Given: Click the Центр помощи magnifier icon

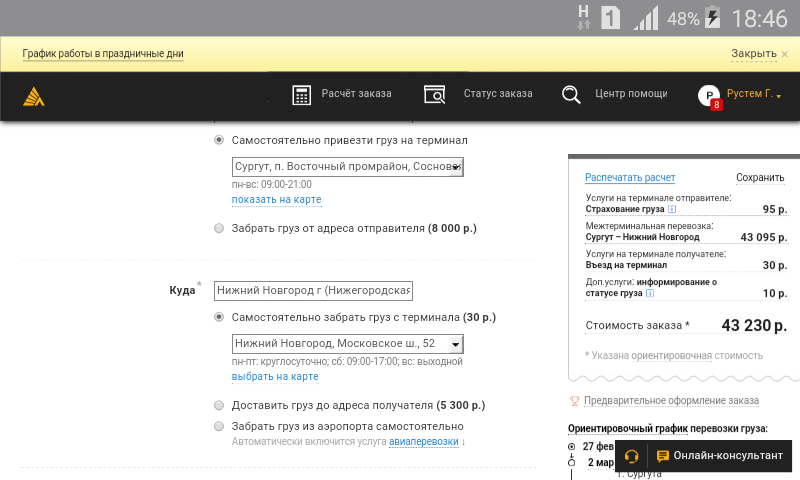Looking at the screenshot, I should coord(571,95).
